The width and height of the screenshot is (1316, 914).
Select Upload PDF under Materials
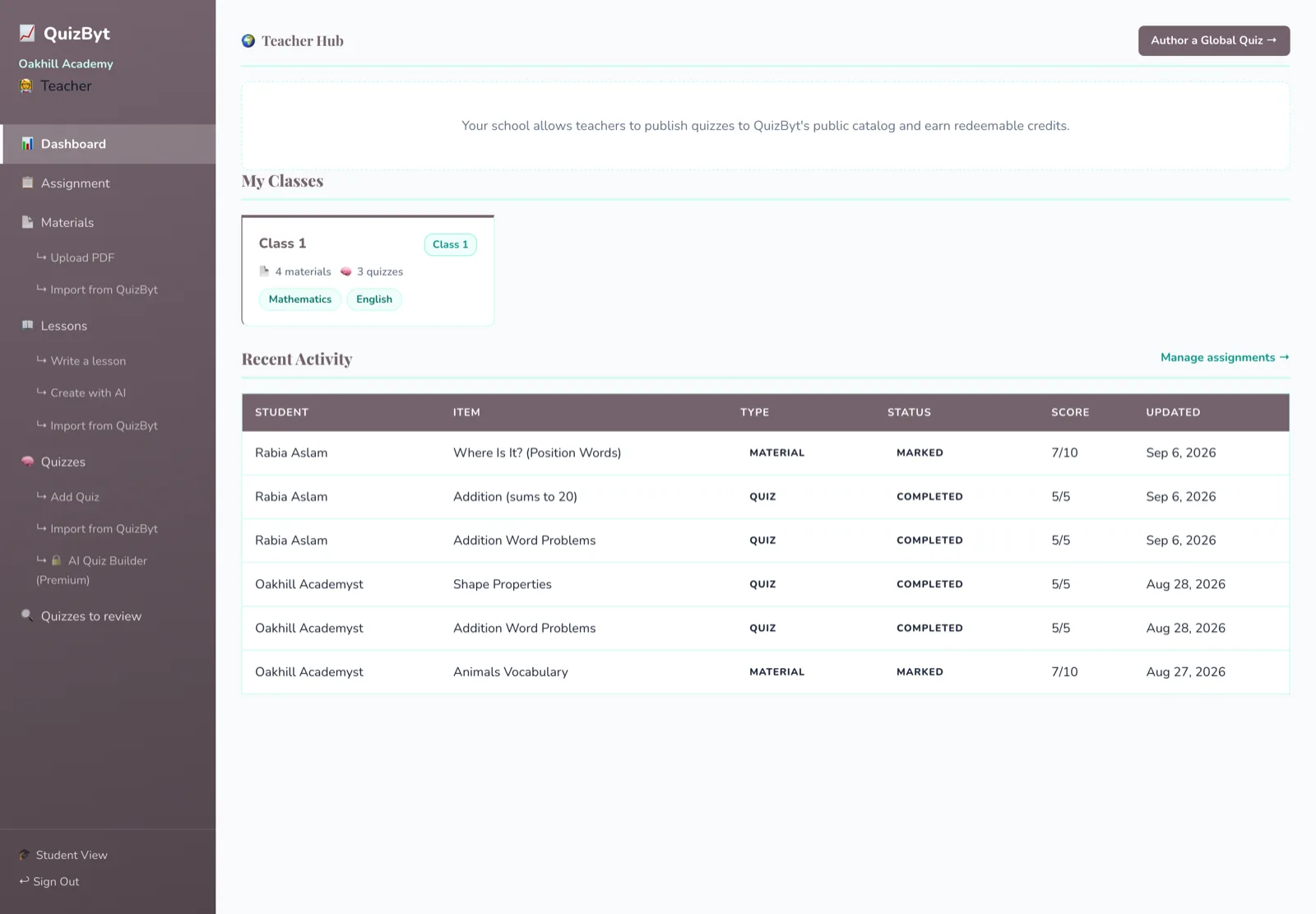click(76, 257)
